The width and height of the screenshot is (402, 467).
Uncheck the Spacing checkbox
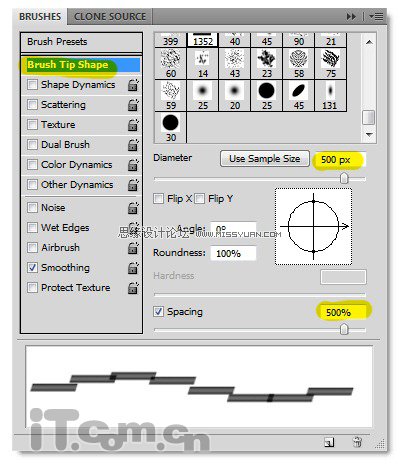(x=158, y=312)
